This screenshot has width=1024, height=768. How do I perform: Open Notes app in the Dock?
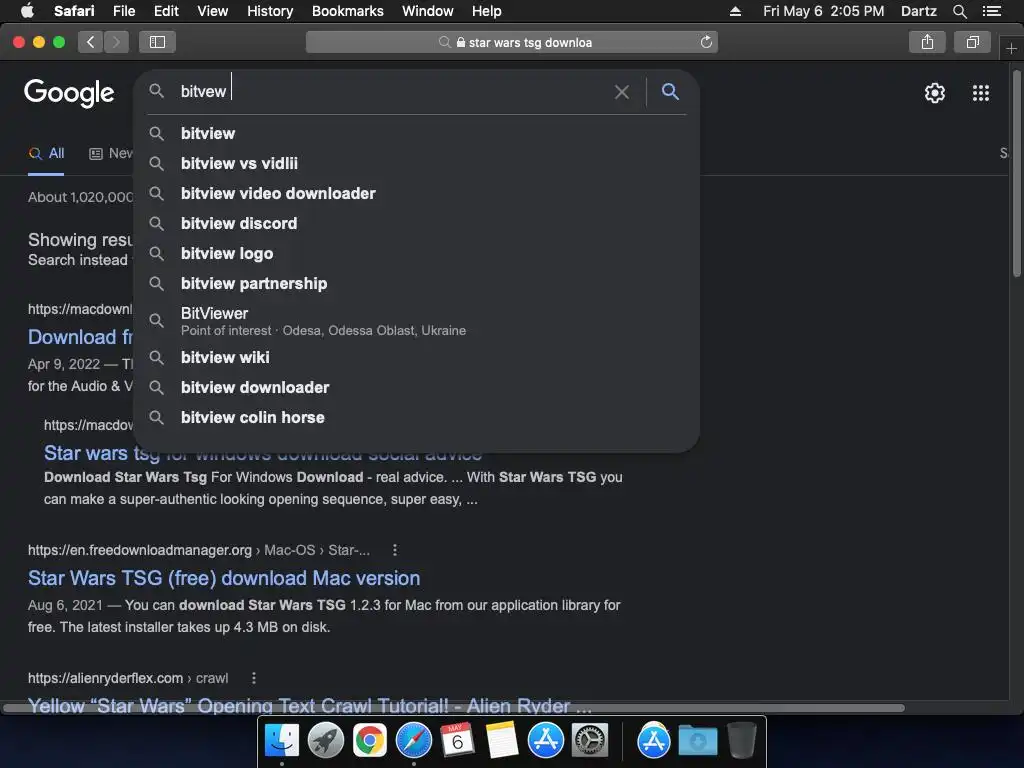[502, 741]
